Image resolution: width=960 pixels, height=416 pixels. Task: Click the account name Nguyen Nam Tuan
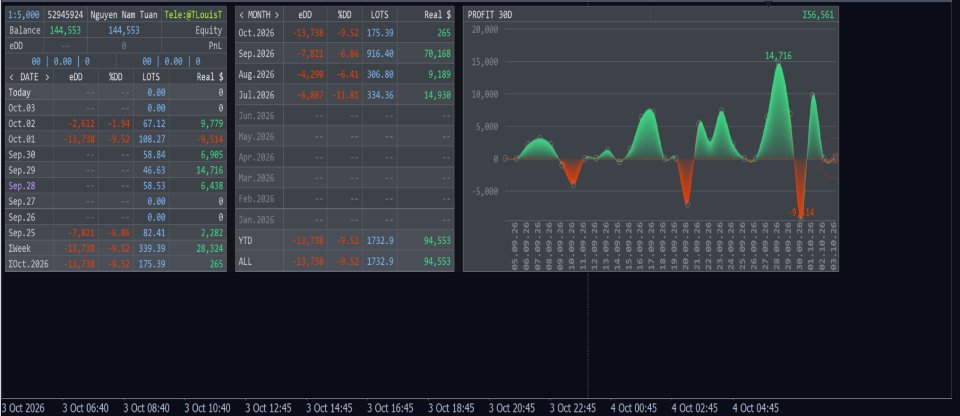pos(124,15)
